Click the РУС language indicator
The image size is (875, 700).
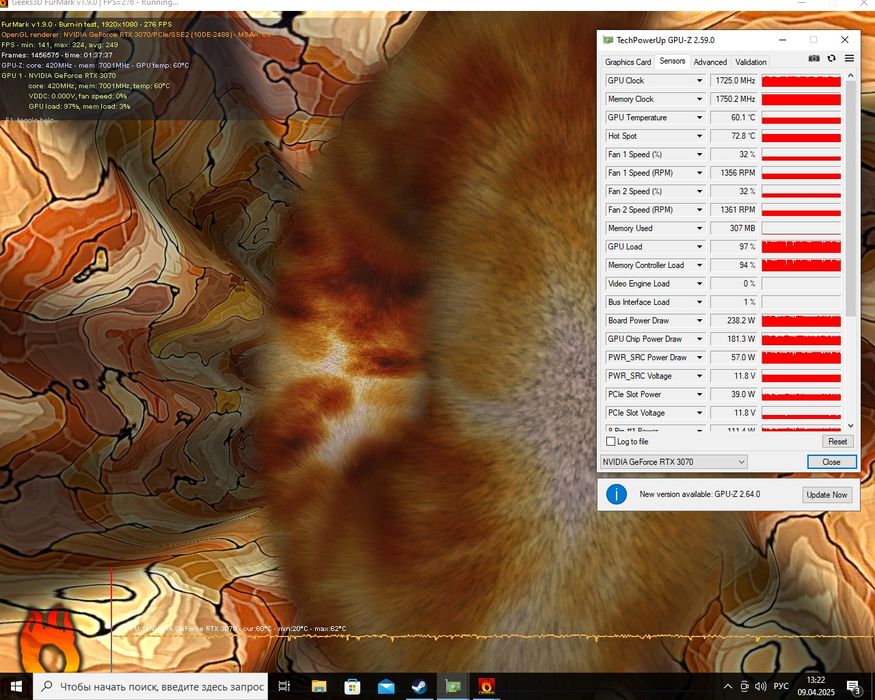(x=781, y=687)
